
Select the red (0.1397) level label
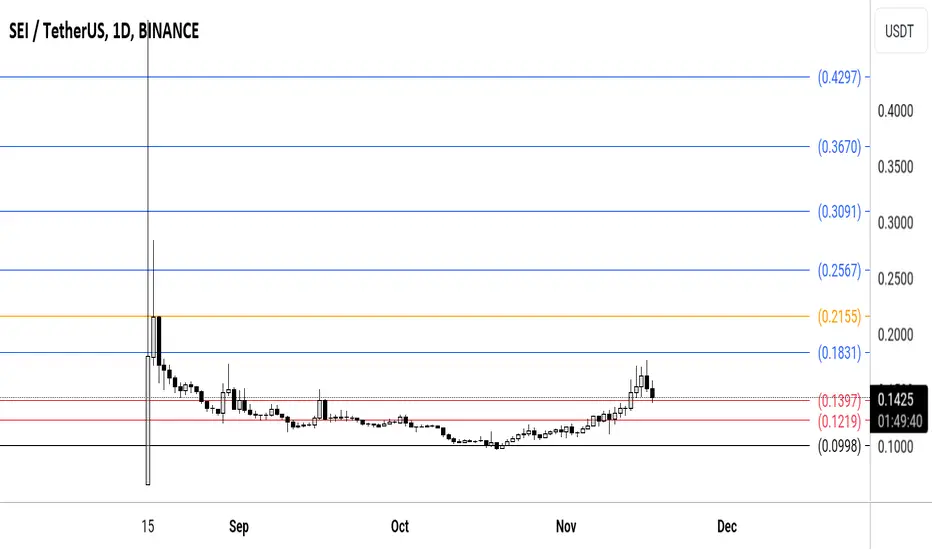pyautogui.click(x=839, y=401)
